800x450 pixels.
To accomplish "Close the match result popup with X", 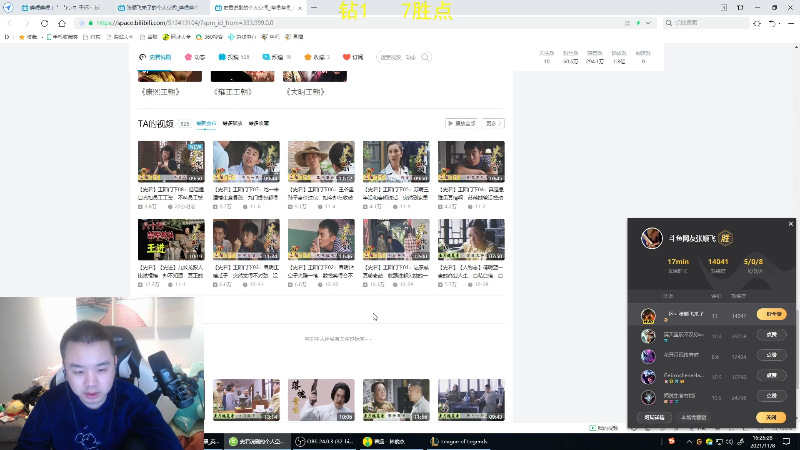I will pyautogui.click(x=791, y=223).
